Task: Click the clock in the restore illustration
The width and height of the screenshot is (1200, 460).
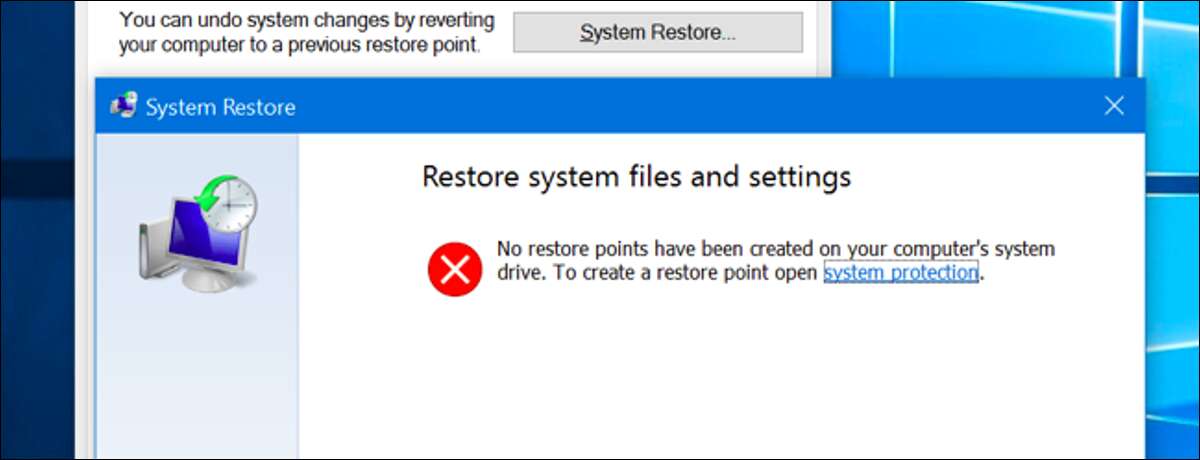Action: pyautogui.click(x=232, y=203)
